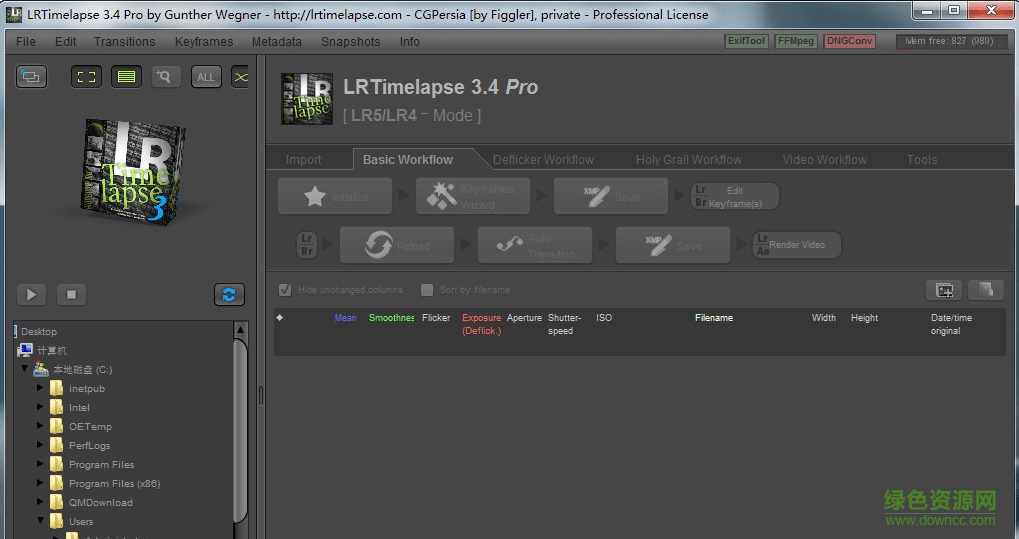Click the Mem free memory bar
Image resolution: width=1019 pixels, height=539 pixels.
(949, 41)
